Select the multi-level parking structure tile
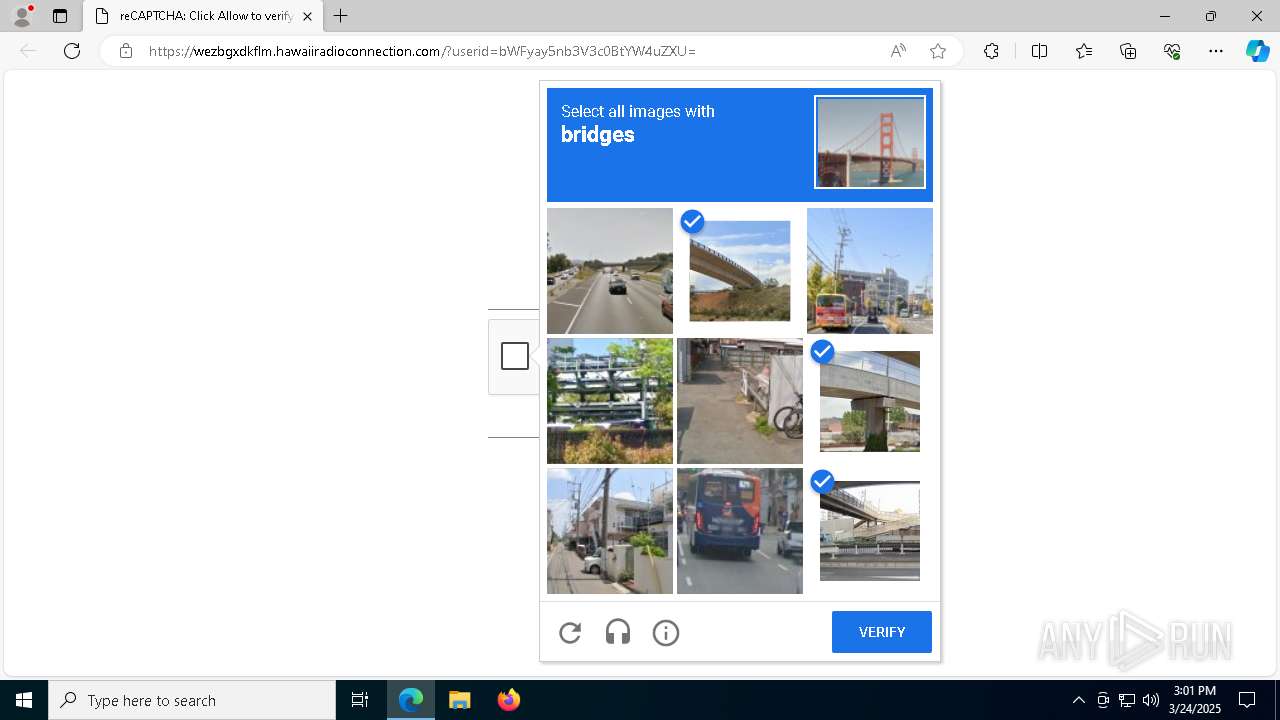 tap(610, 401)
